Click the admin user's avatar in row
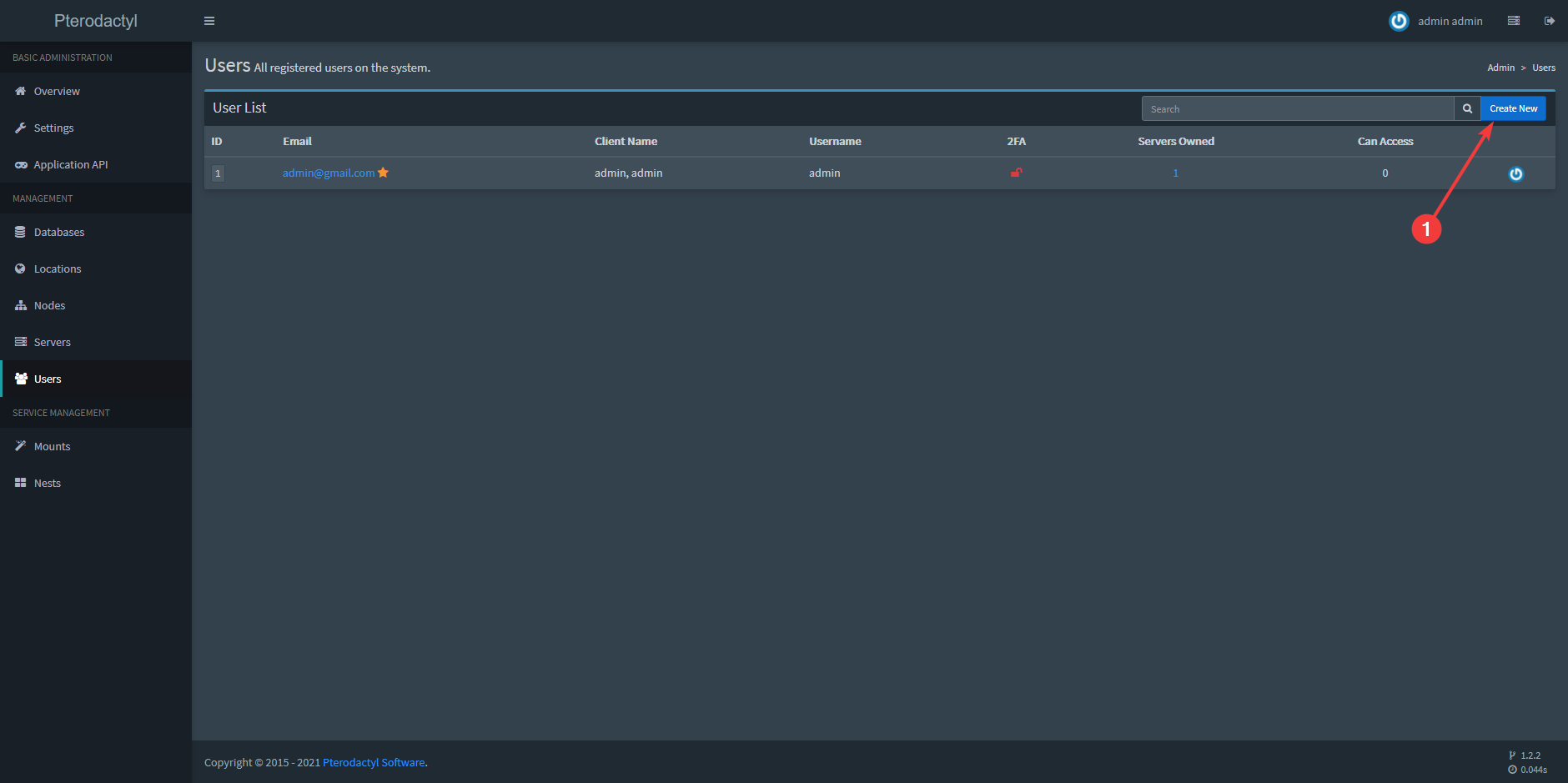 click(x=1515, y=173)
